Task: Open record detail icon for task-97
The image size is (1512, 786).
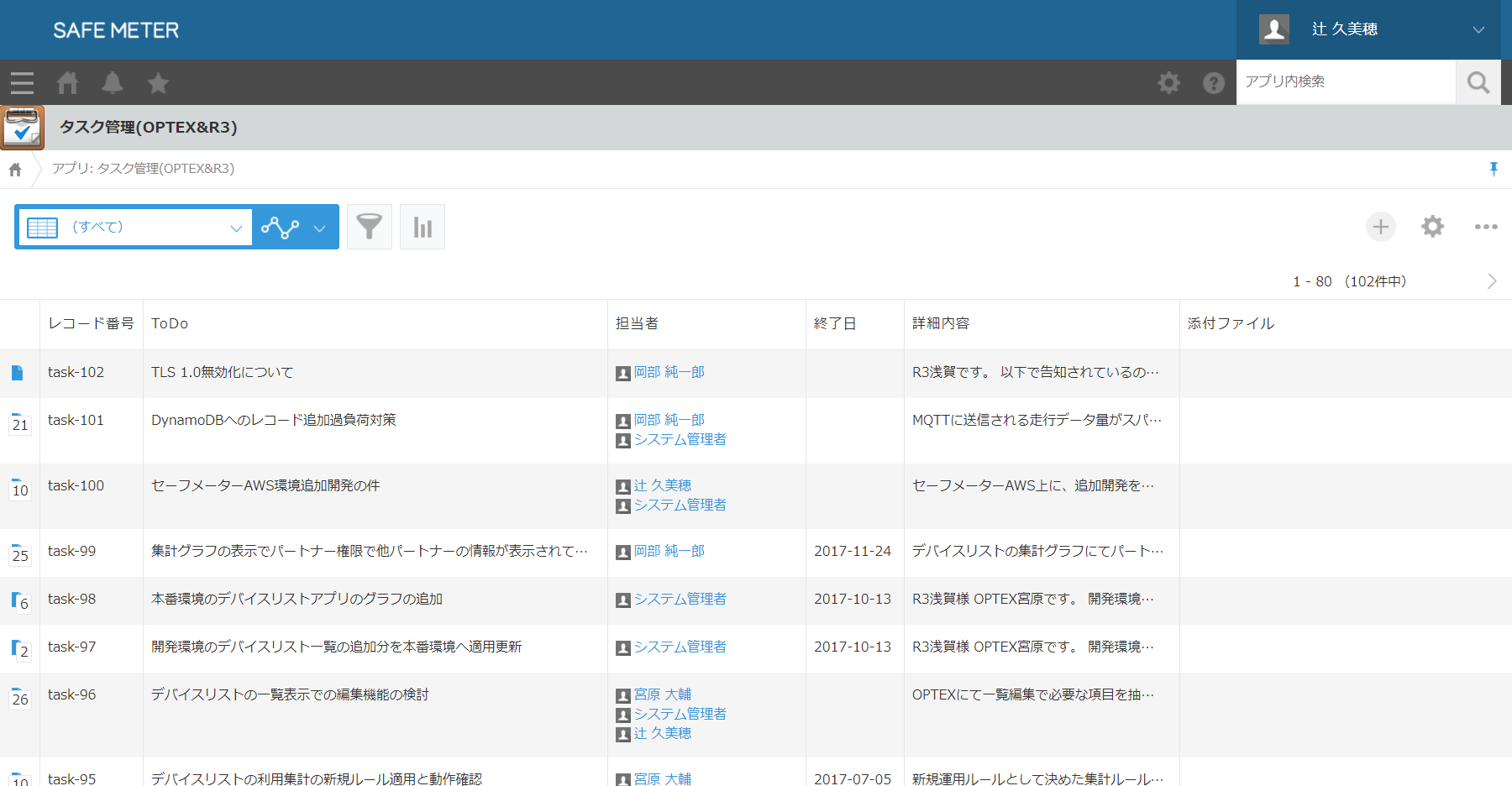Action: [x=20, y=649]
